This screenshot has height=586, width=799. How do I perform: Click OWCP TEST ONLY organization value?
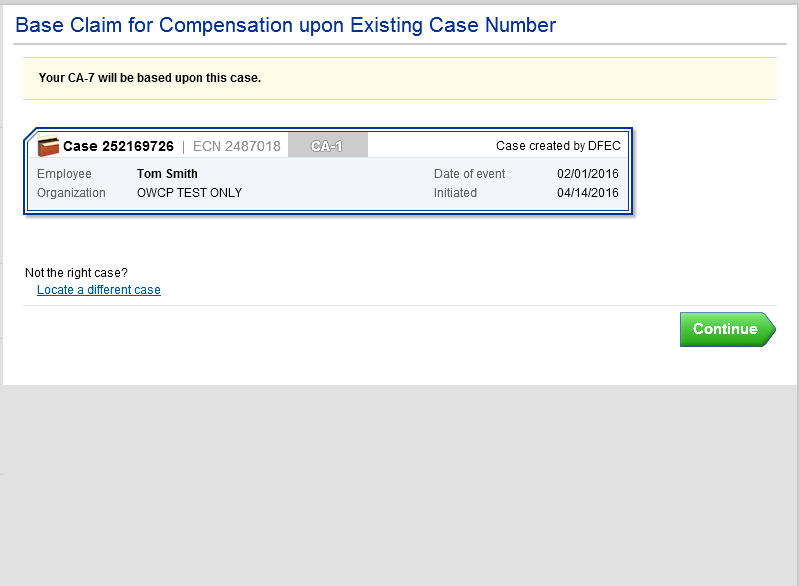pyautogui.click(x=189, y=193)
